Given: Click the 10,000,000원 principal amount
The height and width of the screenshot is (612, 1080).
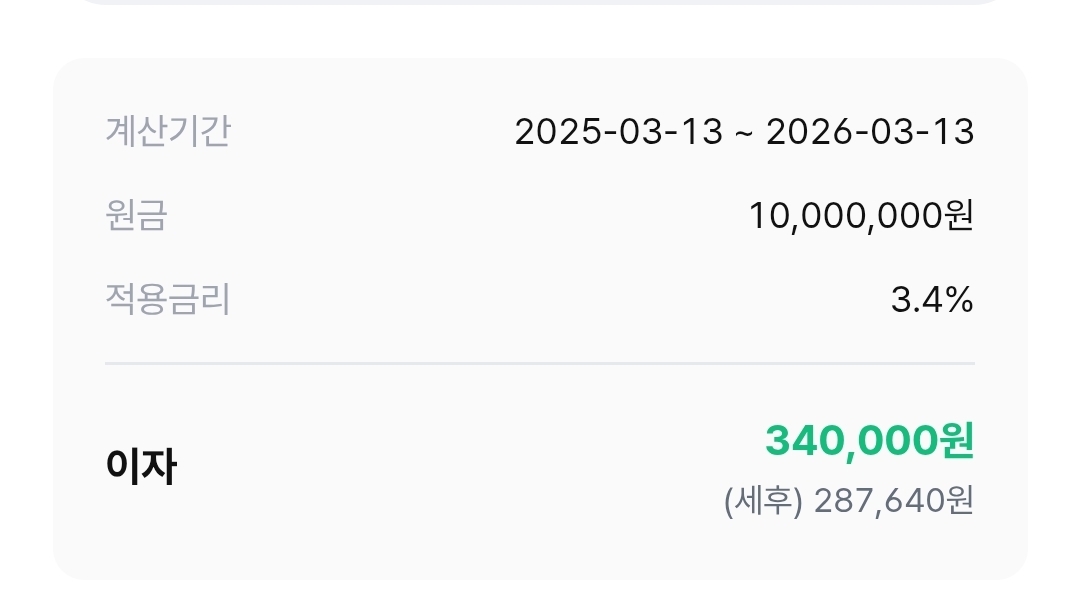Looking at the screenshot, I should tap(861, 216).
